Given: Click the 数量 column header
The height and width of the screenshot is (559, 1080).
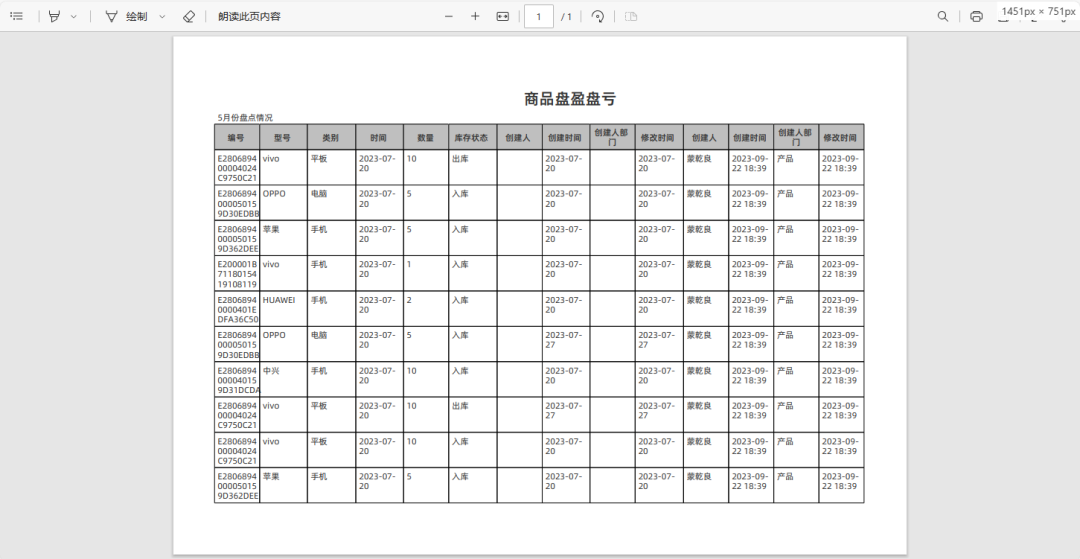Looking at the screenshot, I should pos(426,138).
